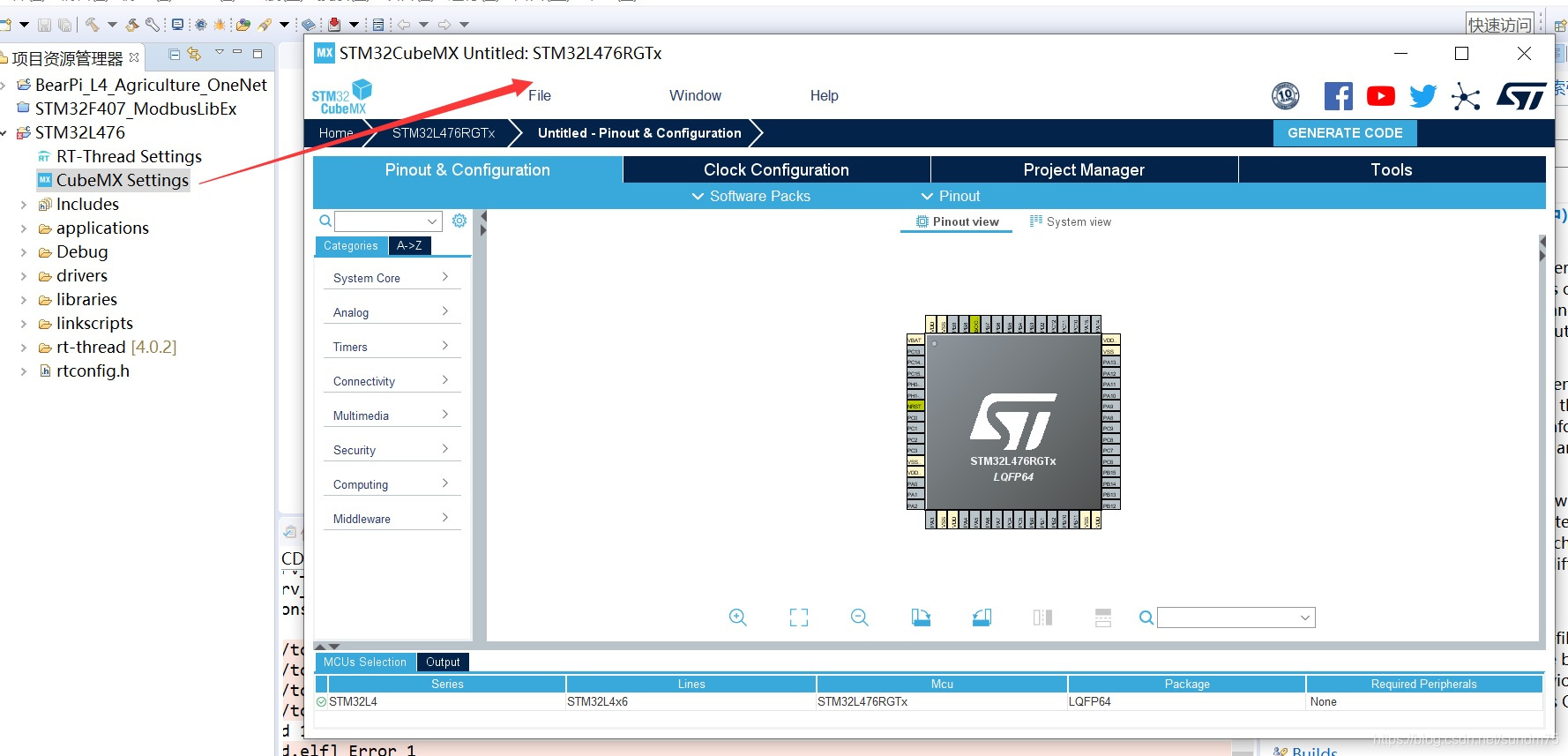
Task: Switch to the Tools tab
Action: [1392, 169]
